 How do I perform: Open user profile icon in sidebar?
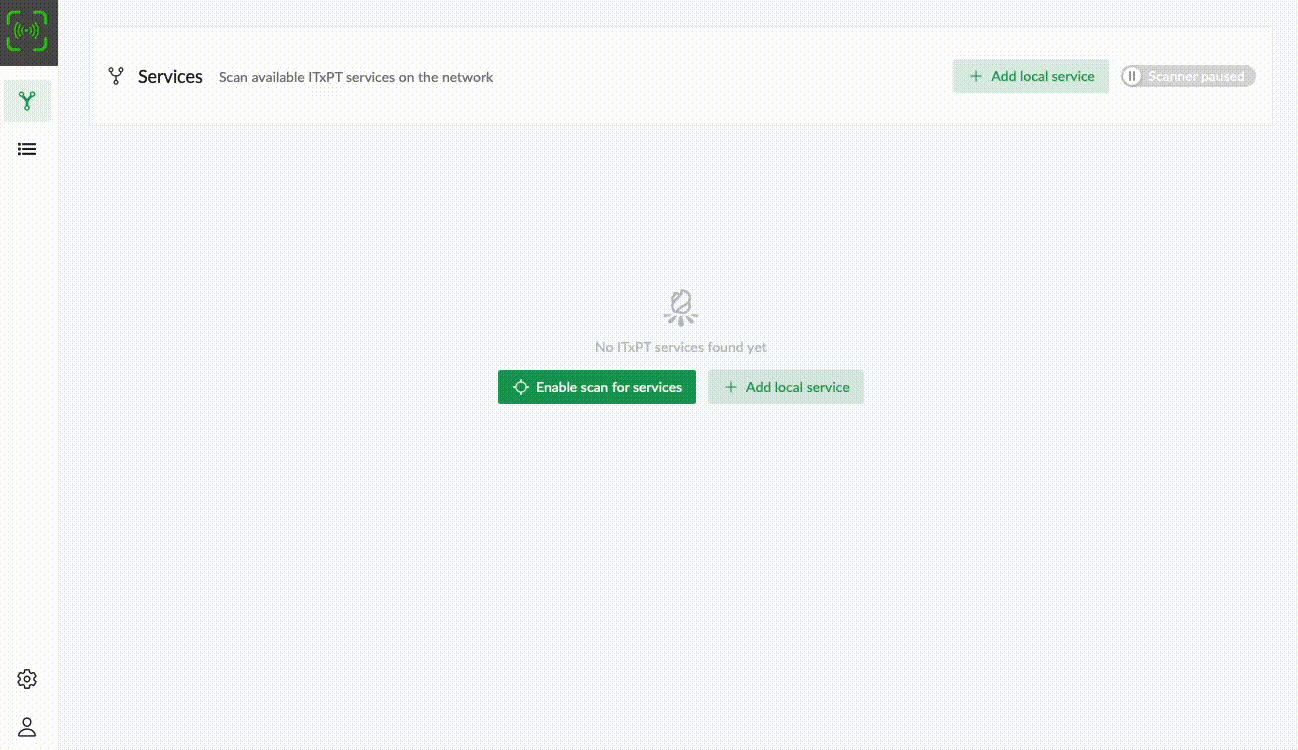click(28, 727)
